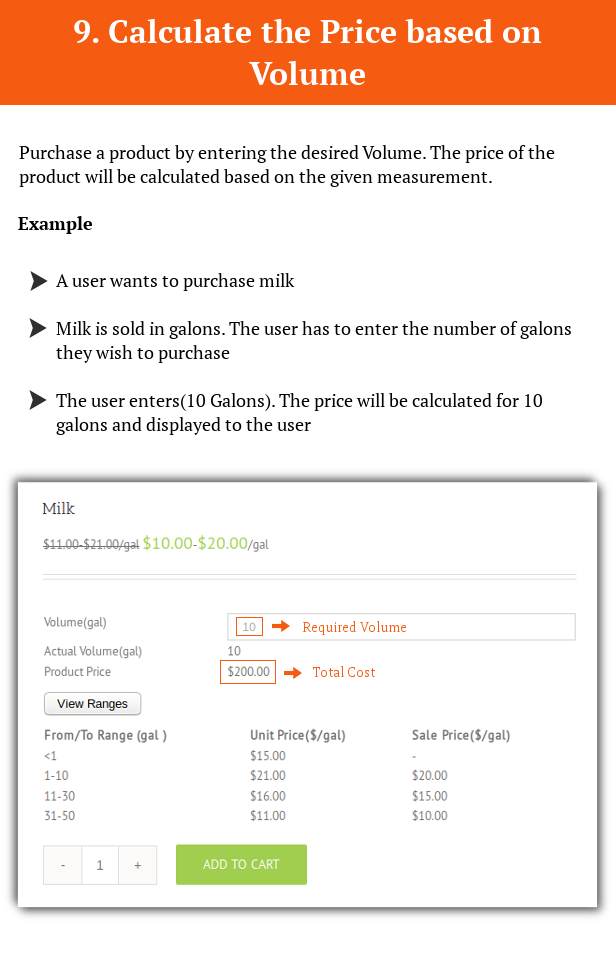Click the arrow bullet before 'Milk is sold'
The width and height of the screenshot is (616, 957).
38,328
